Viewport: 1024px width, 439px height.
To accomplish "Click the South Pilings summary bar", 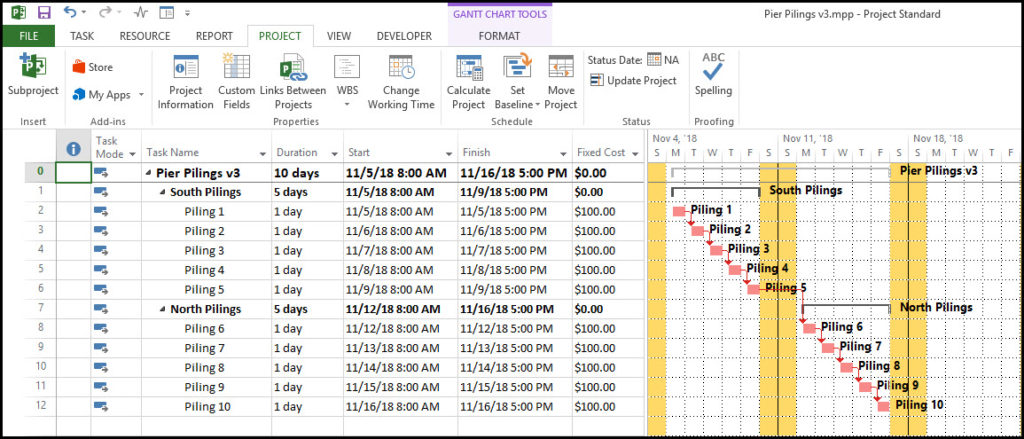I will pyautogui.click(x=716, y=192).
